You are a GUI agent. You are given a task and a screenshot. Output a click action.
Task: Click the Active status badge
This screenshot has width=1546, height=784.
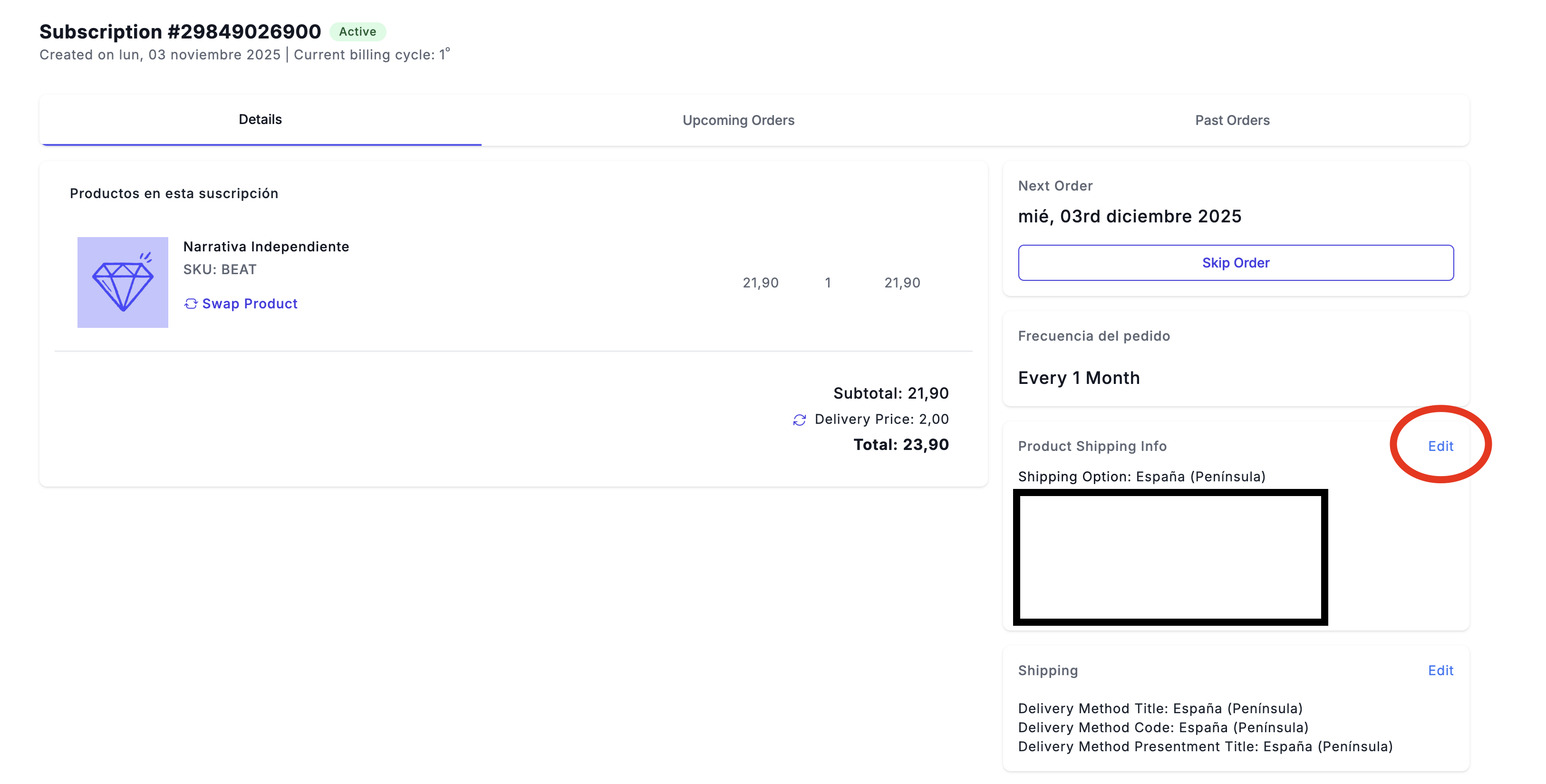point(357,31)
